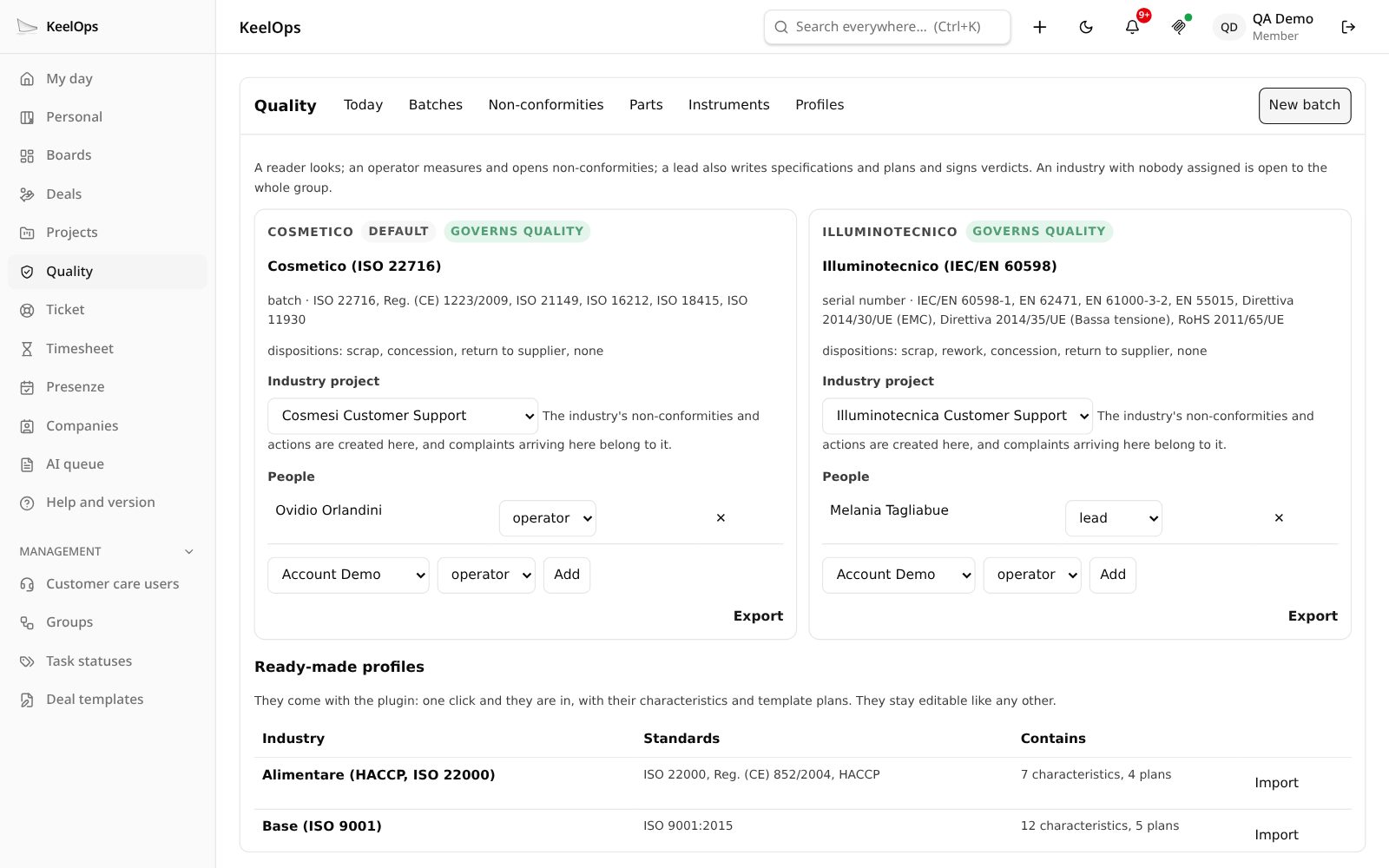Click the New batch button
Image resolution: width=1389 pixels, height=868 pixels.
coord(1305,106)
